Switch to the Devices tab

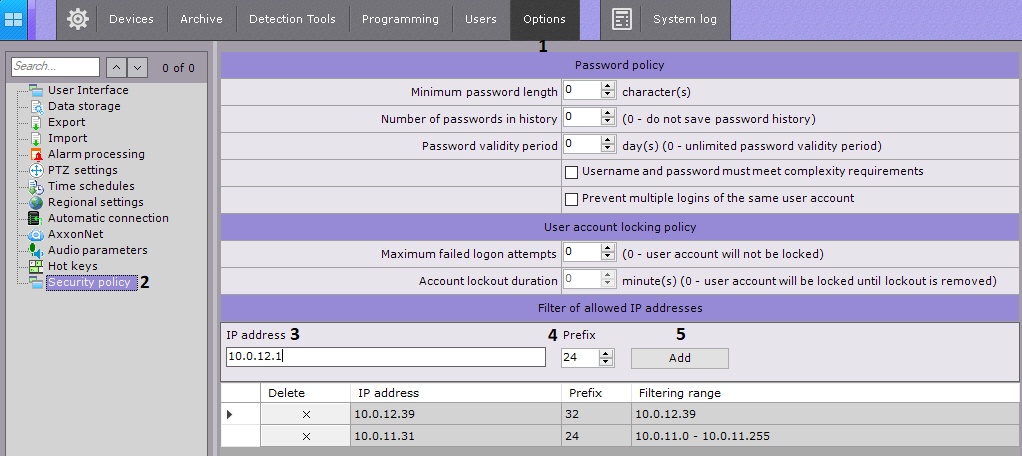(131, 19)
